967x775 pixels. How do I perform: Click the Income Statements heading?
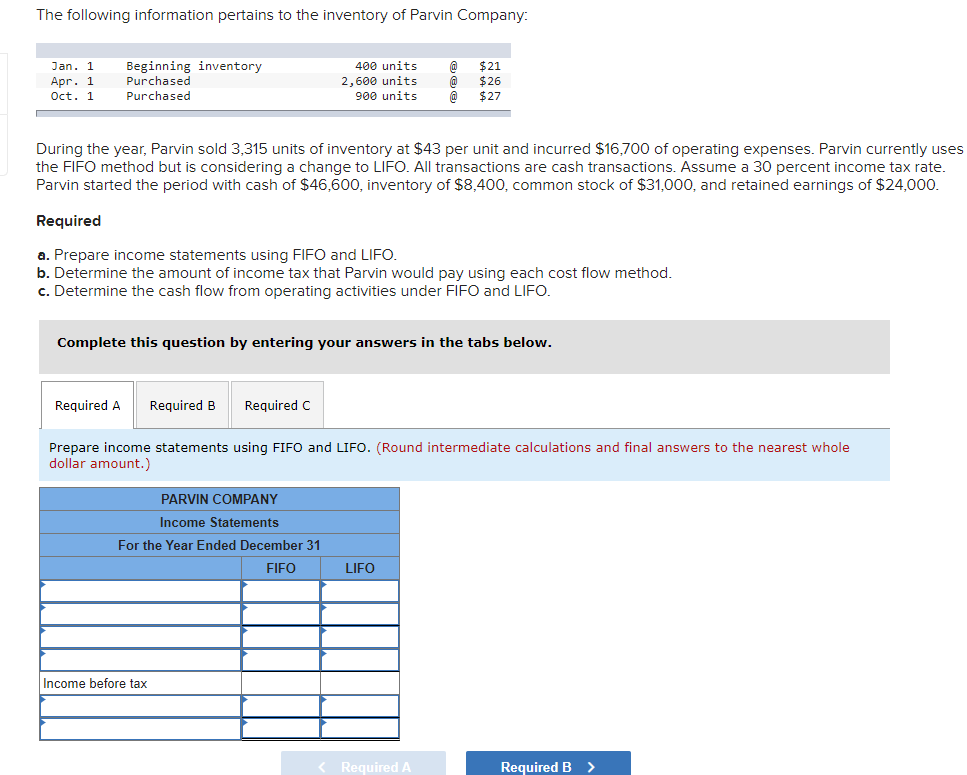pos(219,522)
